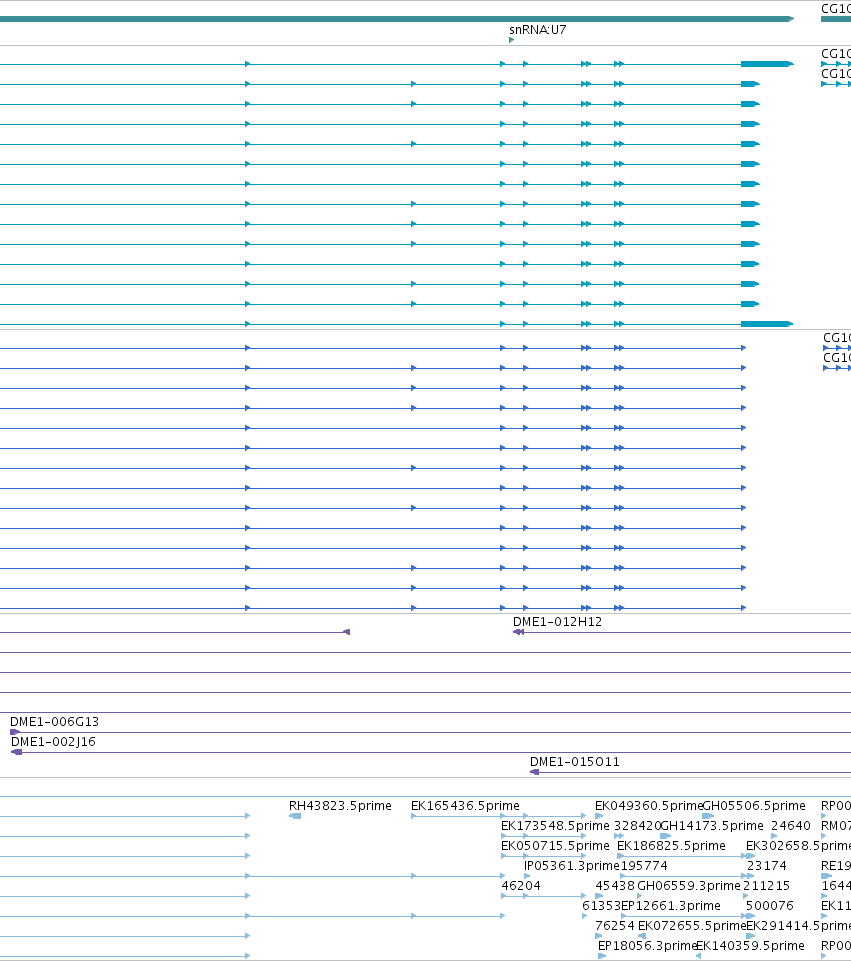Click the EK140359.5prime label

[x=751, y=946]
